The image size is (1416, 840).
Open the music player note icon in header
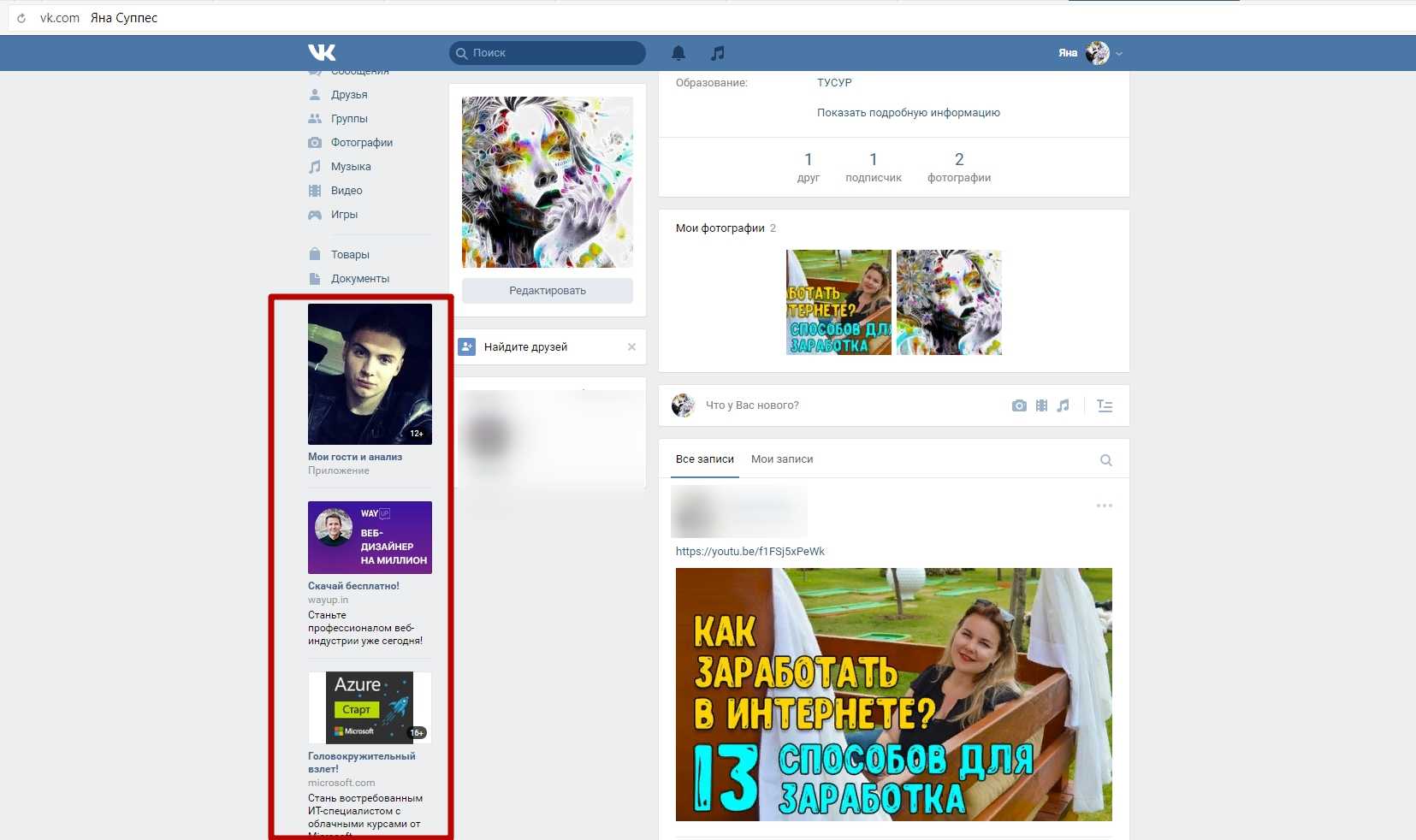click(718, 53)
